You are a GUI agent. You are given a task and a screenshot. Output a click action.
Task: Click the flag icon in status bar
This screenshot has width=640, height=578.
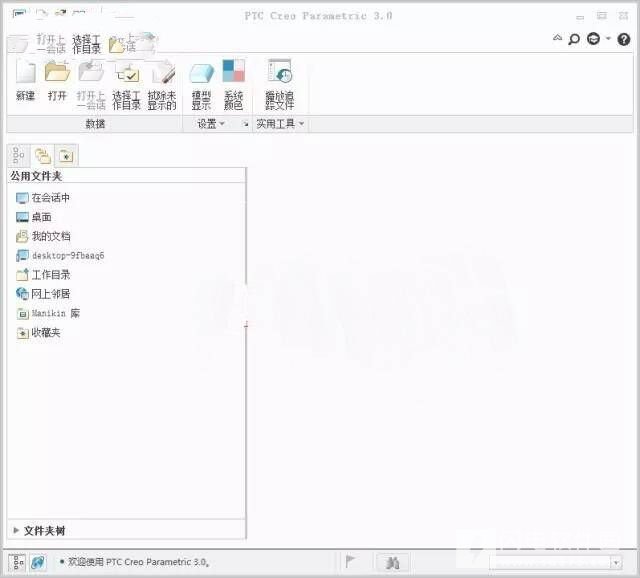coord(350,562)
